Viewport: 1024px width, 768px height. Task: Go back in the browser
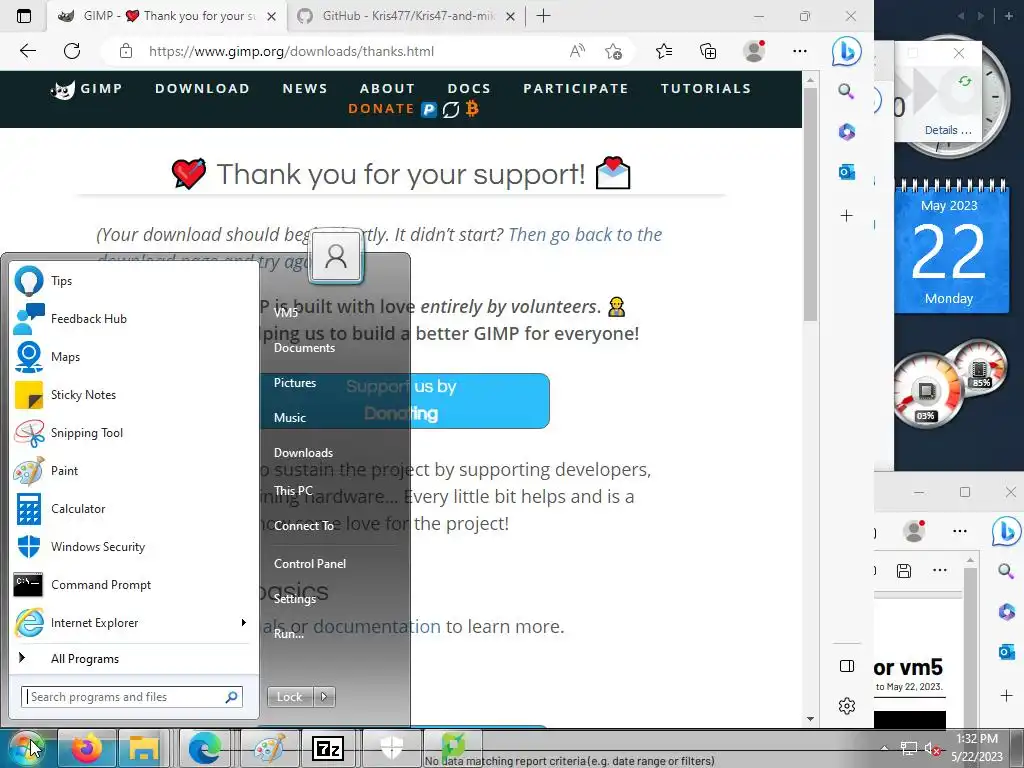(x=27, y=51)
